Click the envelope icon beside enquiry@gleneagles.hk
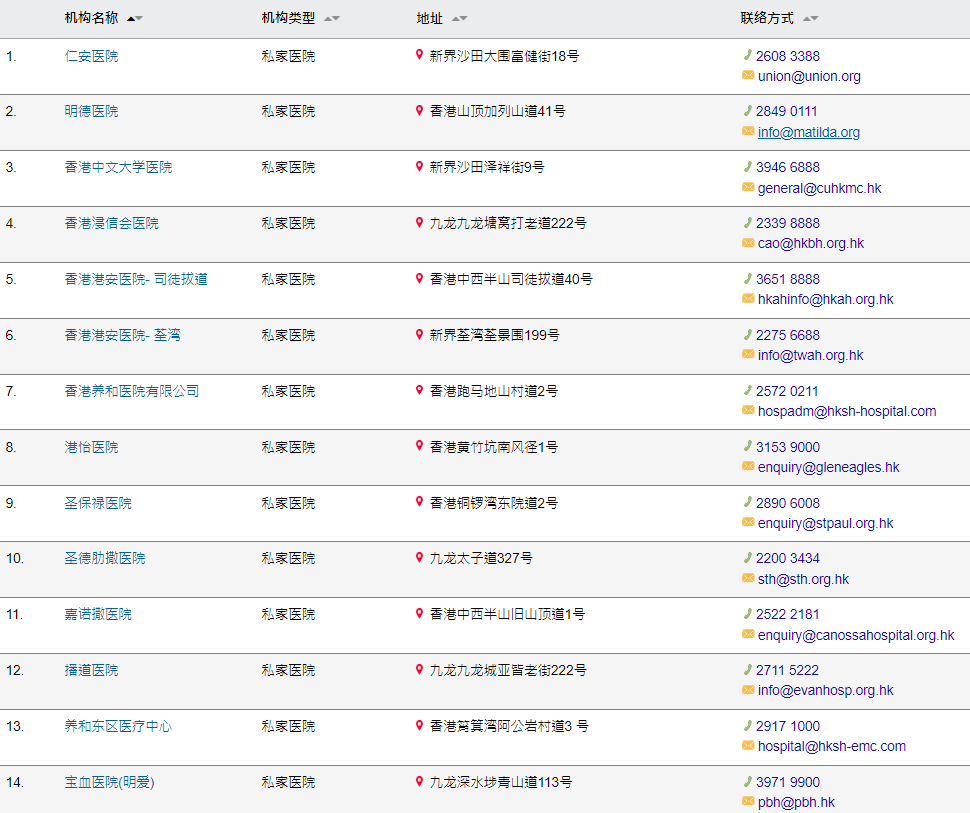970x813 pixels. [748, 467]
